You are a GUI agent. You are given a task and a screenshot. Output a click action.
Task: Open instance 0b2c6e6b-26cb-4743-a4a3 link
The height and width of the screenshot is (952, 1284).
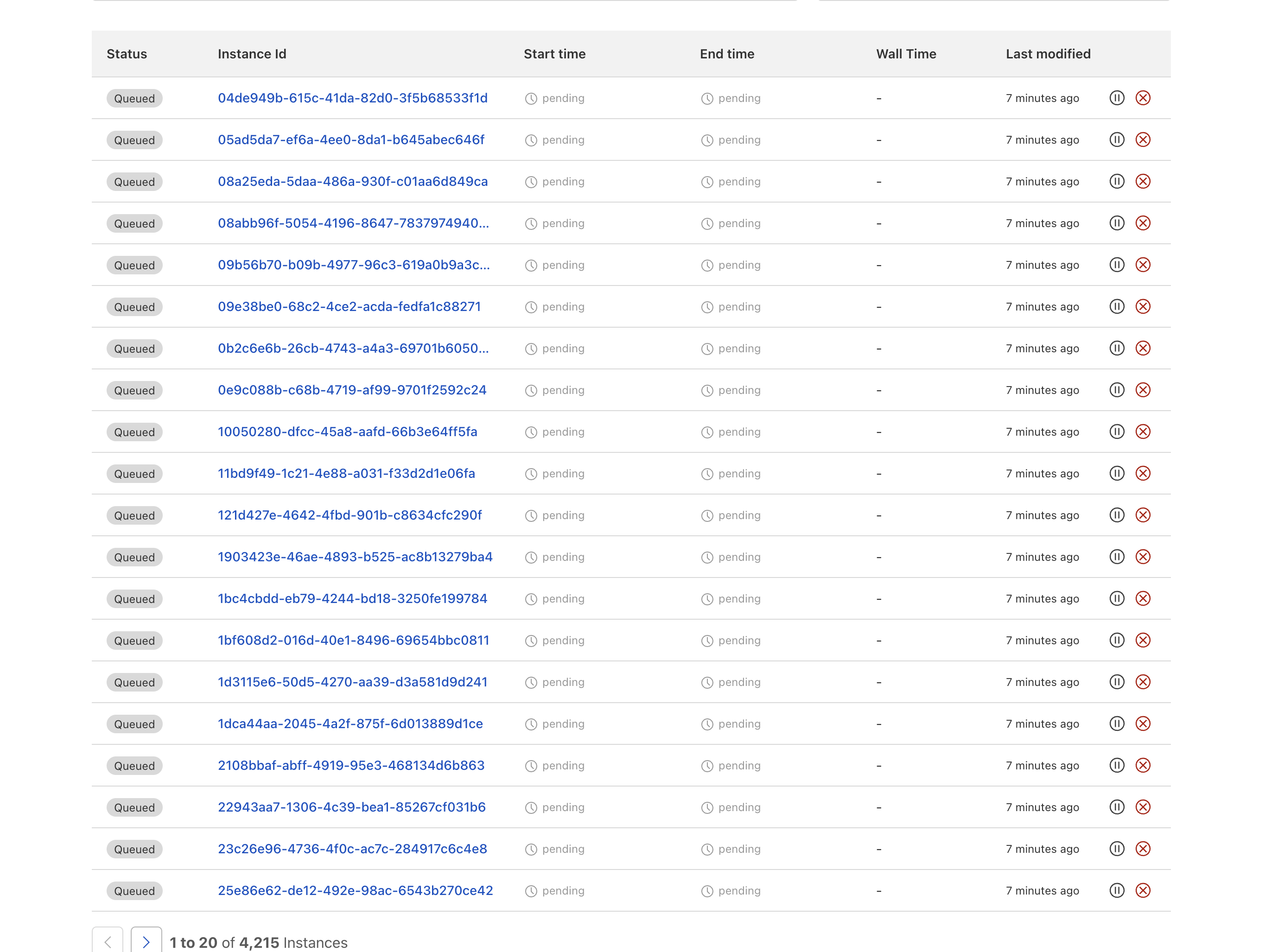pos(353,348)
